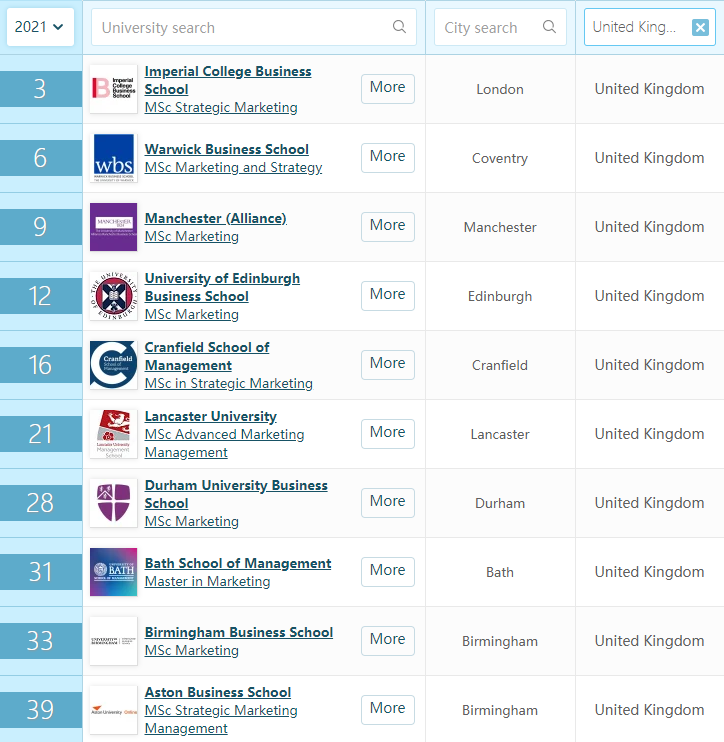This screenshot has height=742, width=724.
Task: Click More for Cranfield School of Management
Action: click(388, 365)
